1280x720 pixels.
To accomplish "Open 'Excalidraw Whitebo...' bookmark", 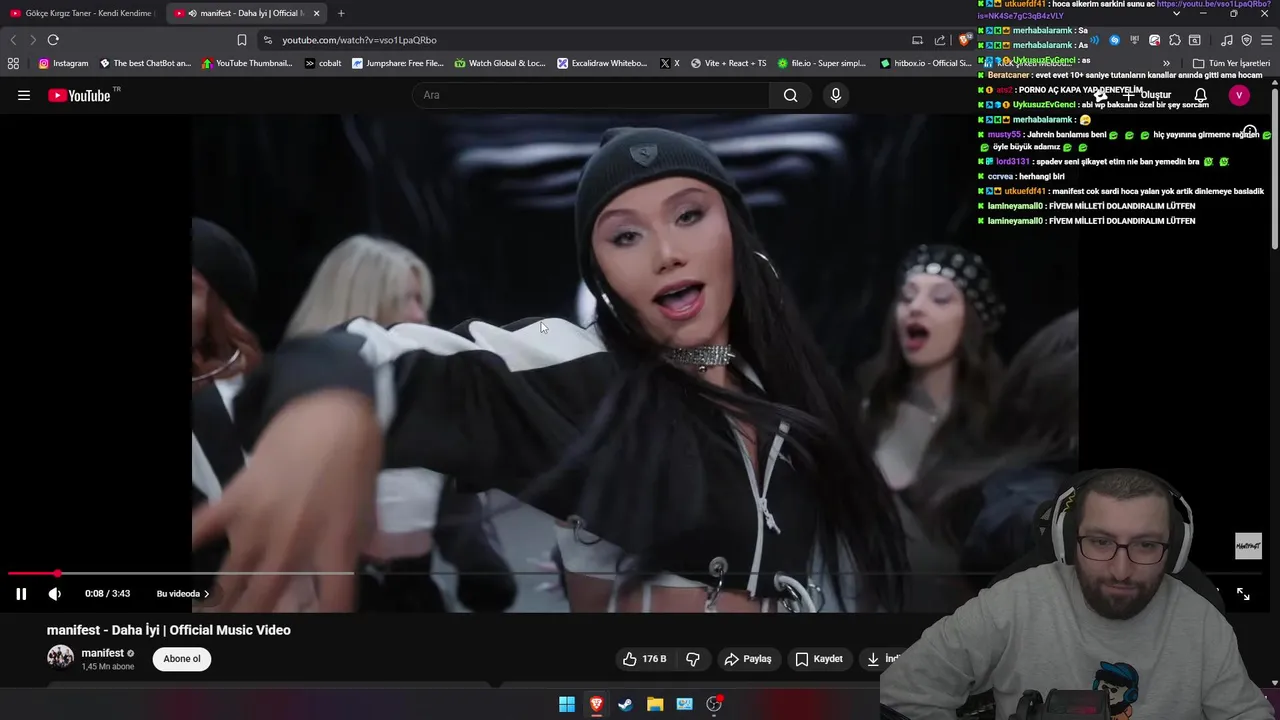I will point(602,63).
